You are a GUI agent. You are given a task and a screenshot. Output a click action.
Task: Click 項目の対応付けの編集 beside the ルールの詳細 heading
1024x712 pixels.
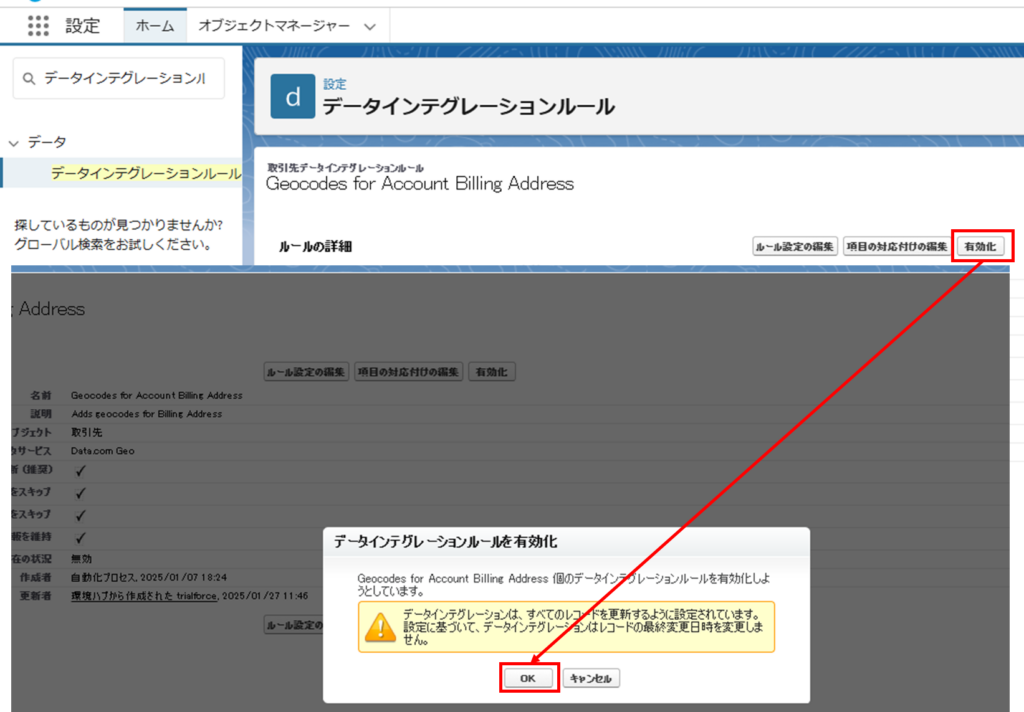coord(896,246)
